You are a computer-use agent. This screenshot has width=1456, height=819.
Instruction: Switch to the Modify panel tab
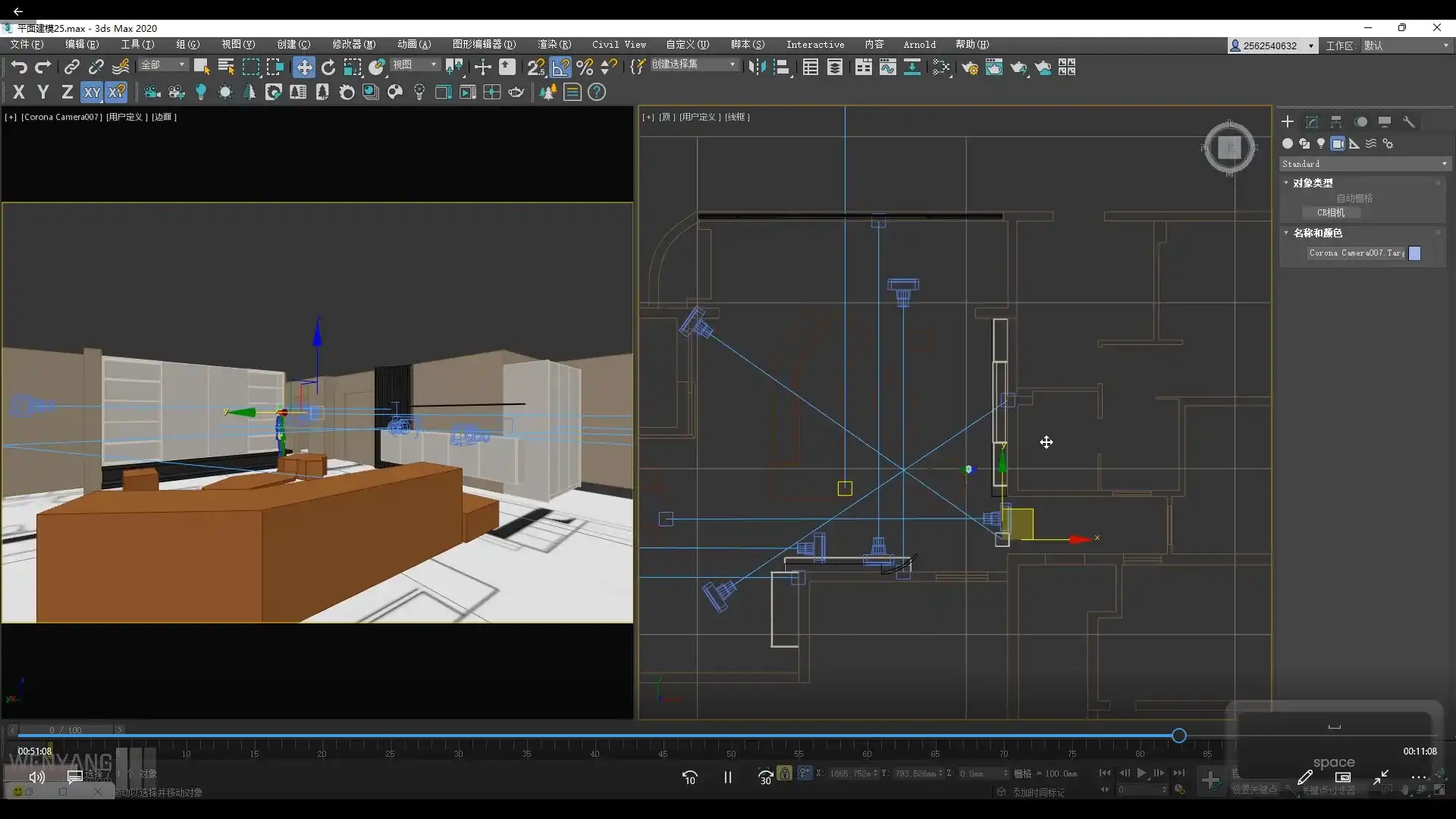(x=1312, y=122)
